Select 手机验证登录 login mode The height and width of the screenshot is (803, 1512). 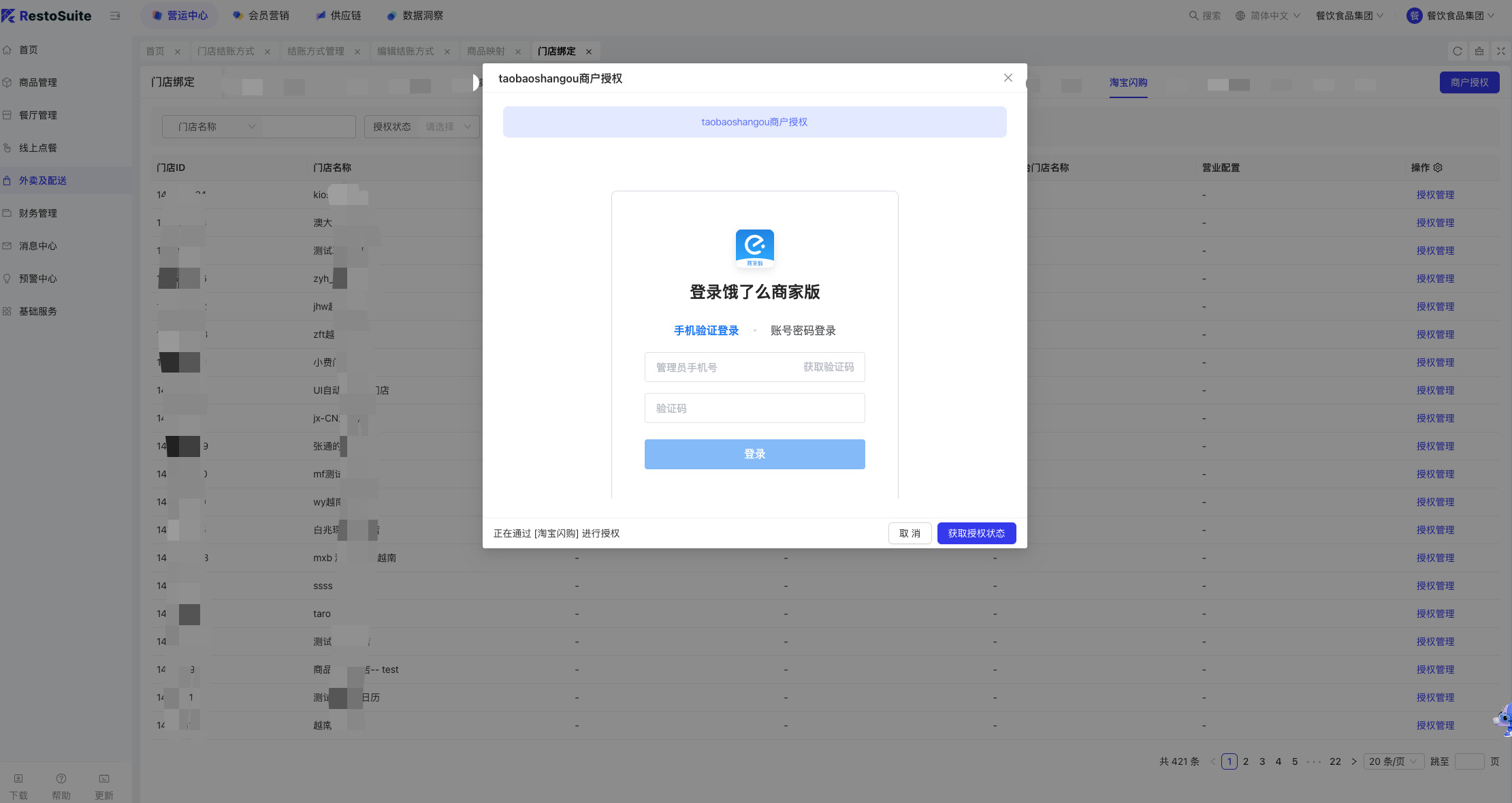[706, 330]
